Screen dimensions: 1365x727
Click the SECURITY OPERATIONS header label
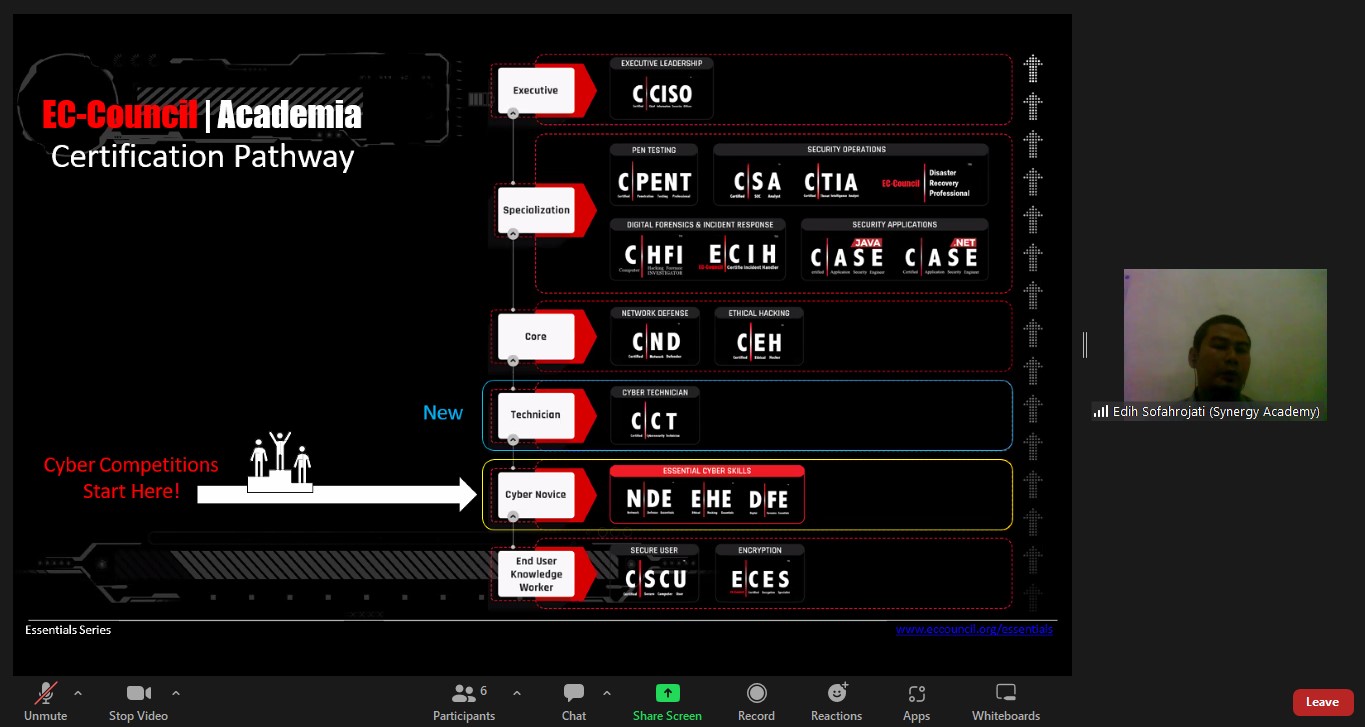point(846,149)
